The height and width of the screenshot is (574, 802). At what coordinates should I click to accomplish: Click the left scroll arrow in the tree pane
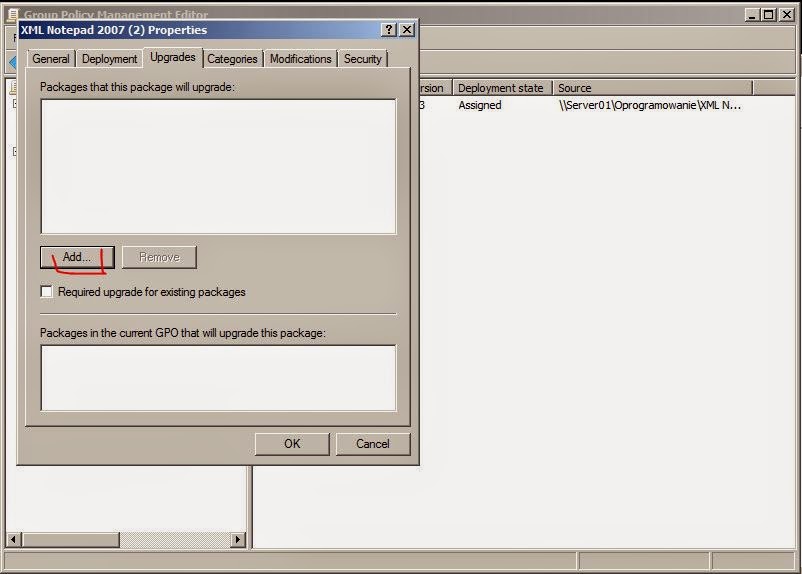click(x=13, y=539)
